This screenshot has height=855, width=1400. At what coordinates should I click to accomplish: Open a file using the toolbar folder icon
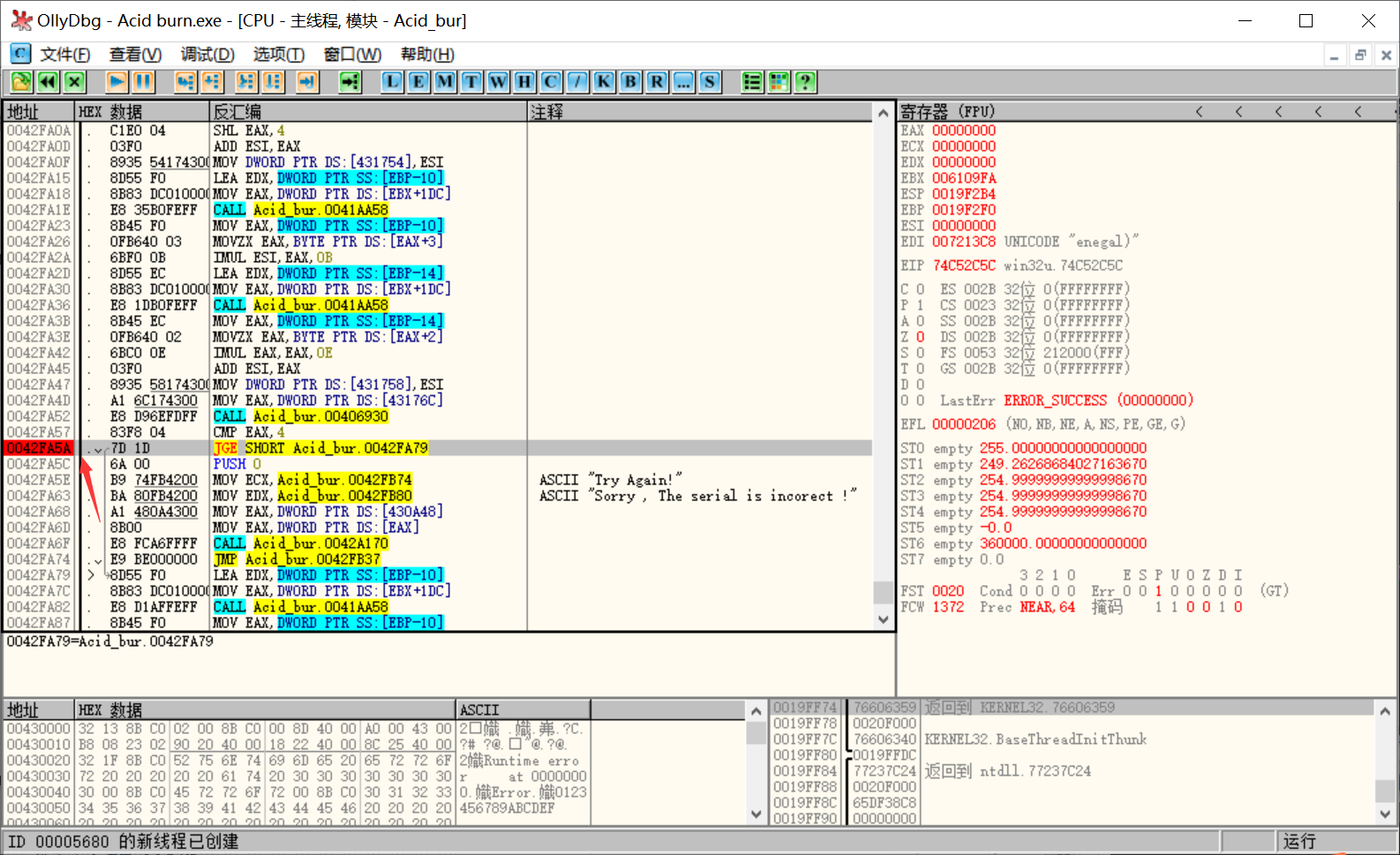21,82
